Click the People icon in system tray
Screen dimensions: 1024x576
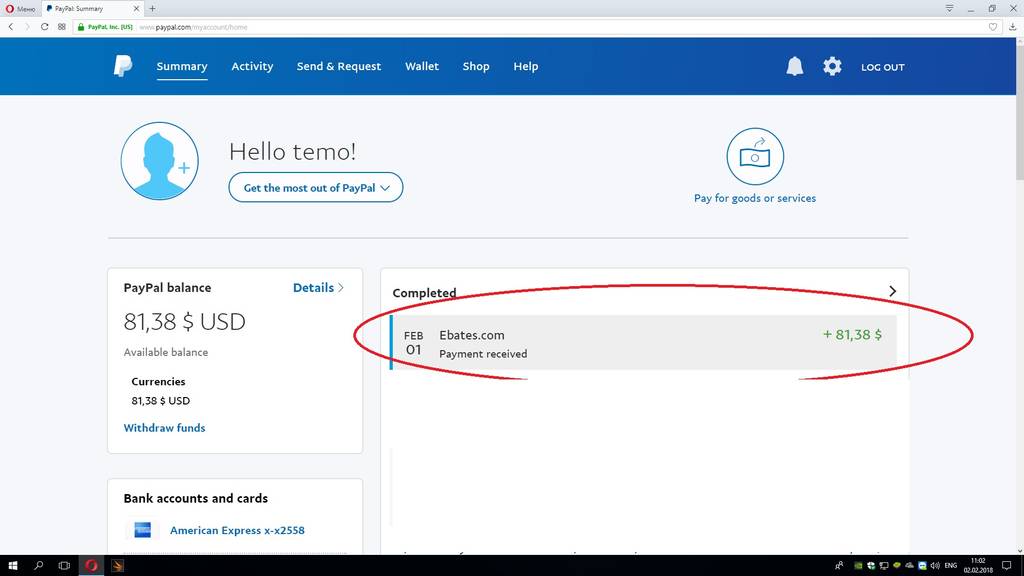(x=839, y=566)
